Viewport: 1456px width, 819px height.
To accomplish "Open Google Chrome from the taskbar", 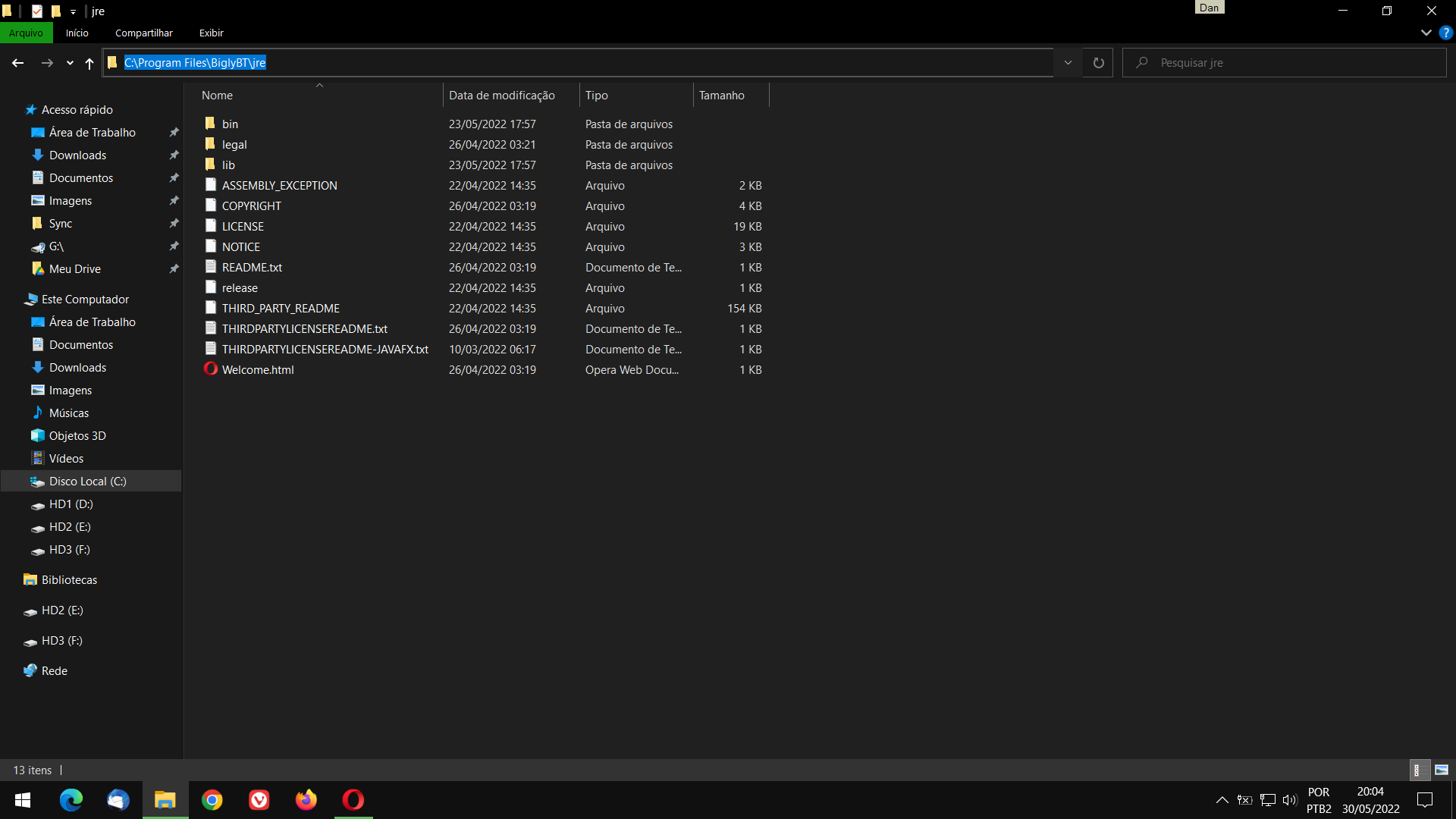I will (x=212, y=799).
